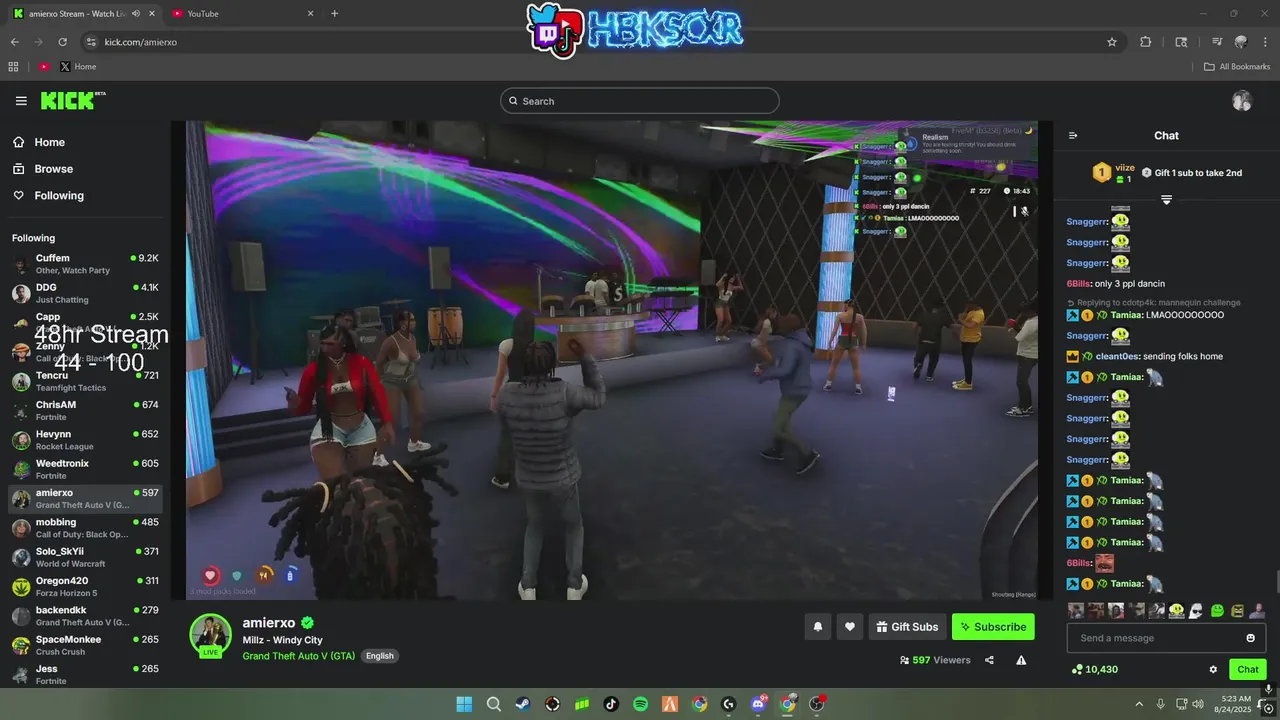Click the green frog emote in the quick emote row
1280x720 pixels.
(1217, 610)
